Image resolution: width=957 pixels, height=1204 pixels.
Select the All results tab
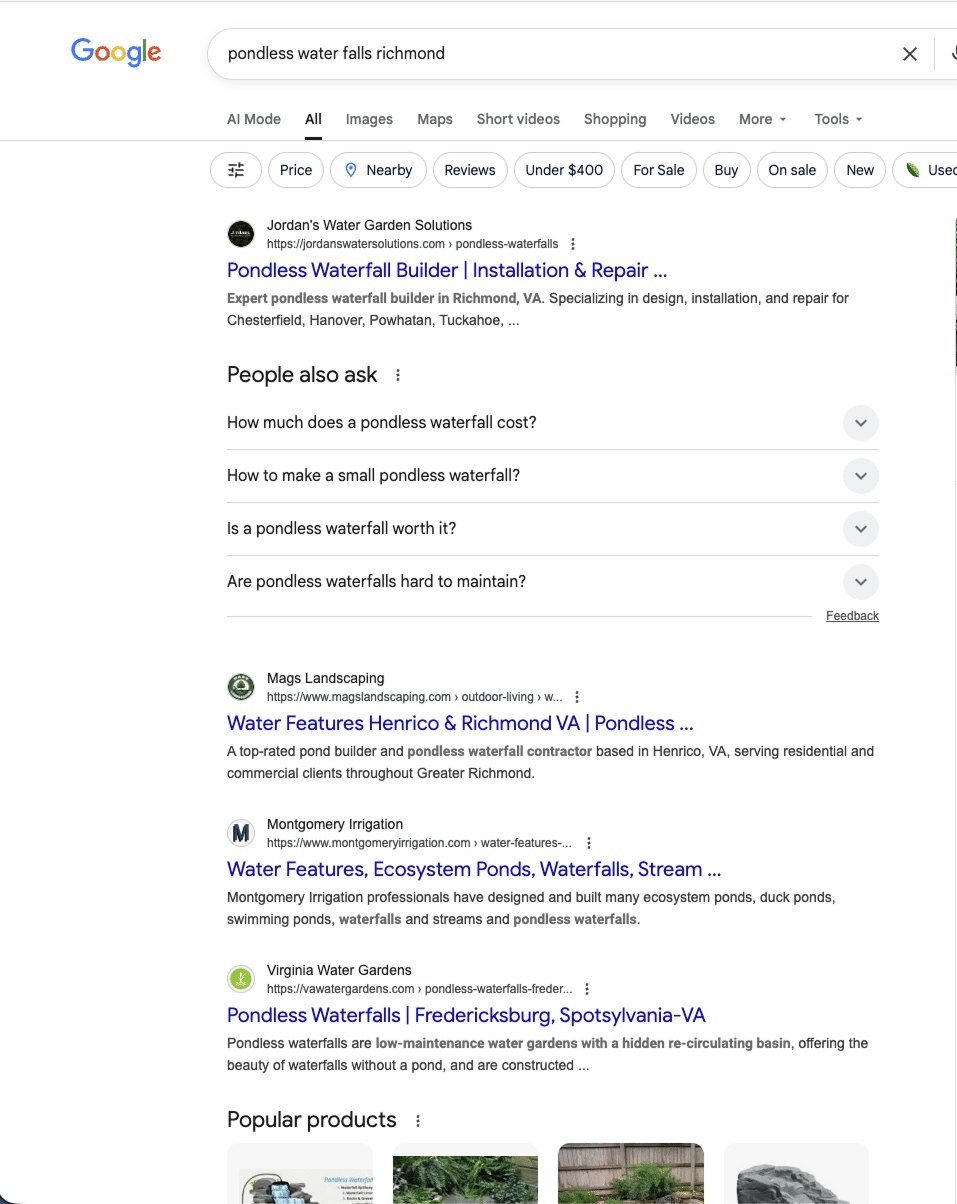pos(313,119)
